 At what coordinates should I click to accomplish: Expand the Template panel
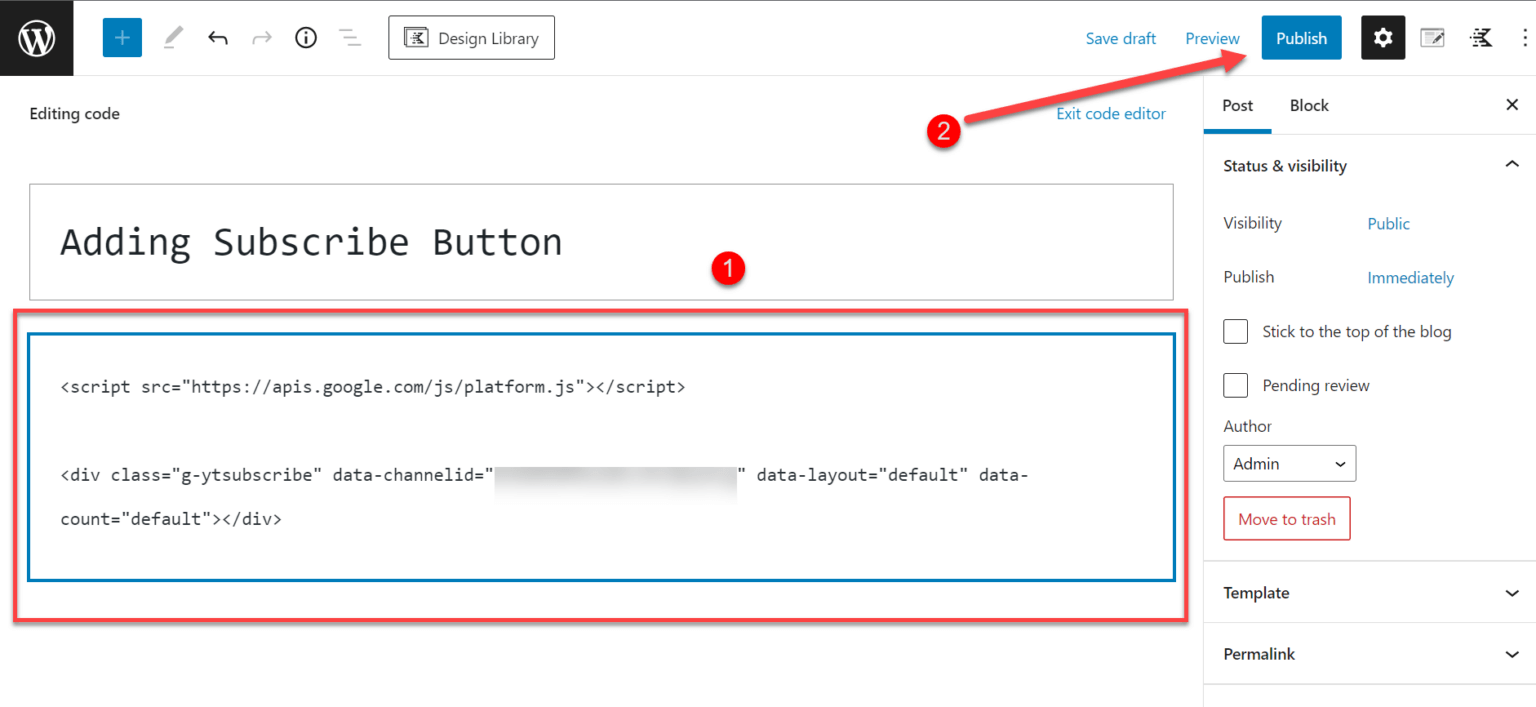point(1369,593)
